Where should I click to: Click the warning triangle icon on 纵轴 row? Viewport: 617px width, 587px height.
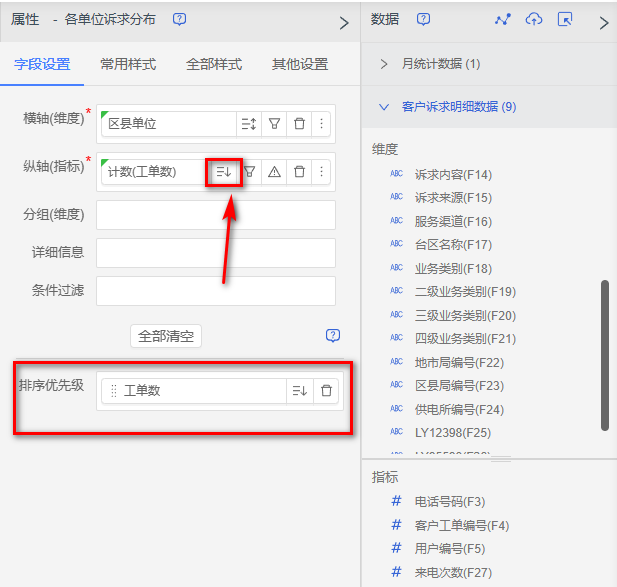pyautogui.click(x=274, y=172)
